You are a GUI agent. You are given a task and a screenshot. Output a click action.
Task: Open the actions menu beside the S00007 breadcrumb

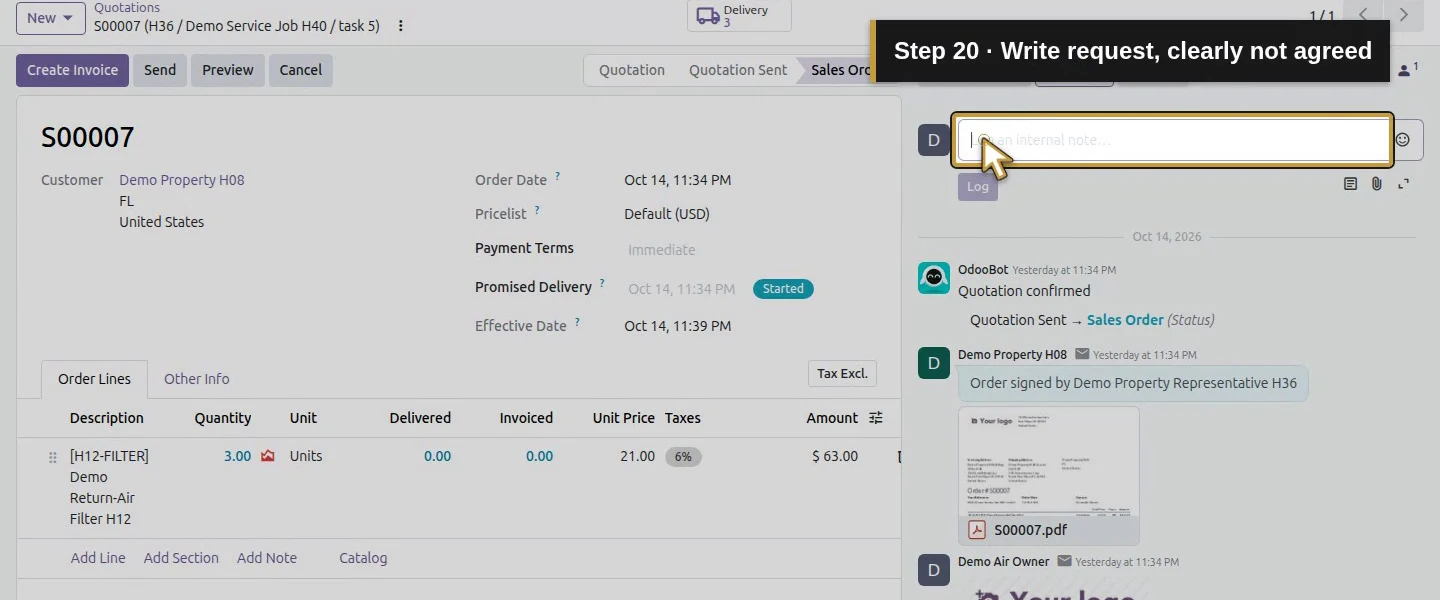401,26
